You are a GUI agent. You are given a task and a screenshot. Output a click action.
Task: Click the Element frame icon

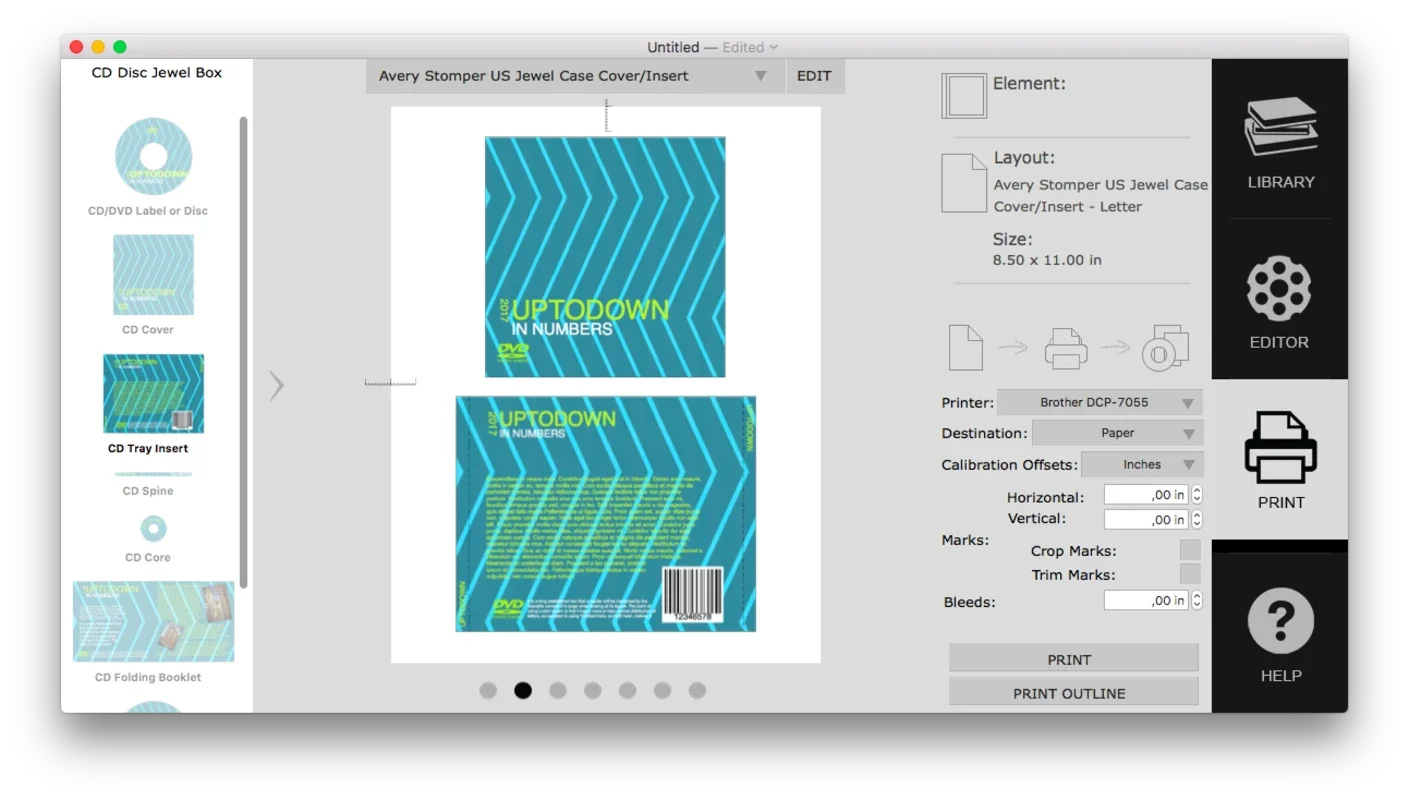[964, 96]
